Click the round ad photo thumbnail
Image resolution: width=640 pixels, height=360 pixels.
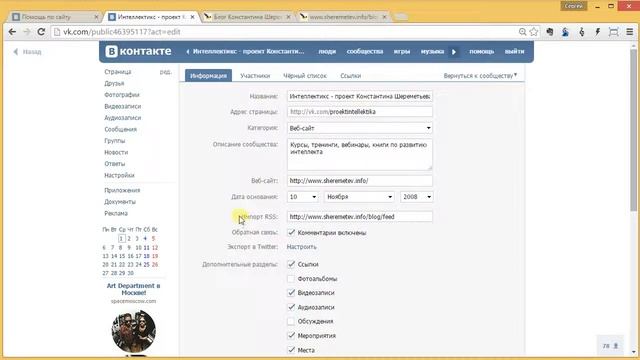coord(133,331)
